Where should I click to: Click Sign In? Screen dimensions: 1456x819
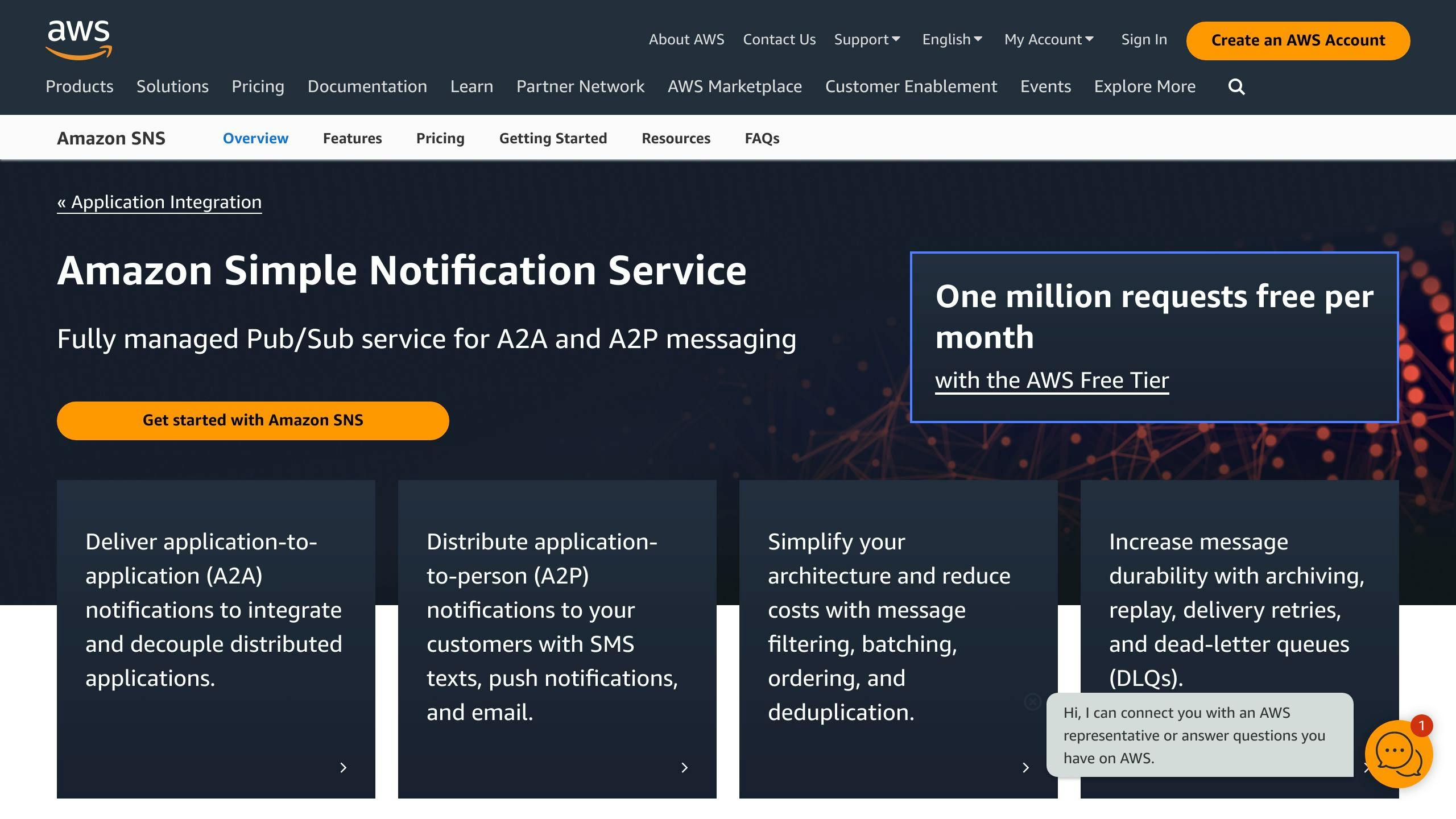coord(1144,39)
